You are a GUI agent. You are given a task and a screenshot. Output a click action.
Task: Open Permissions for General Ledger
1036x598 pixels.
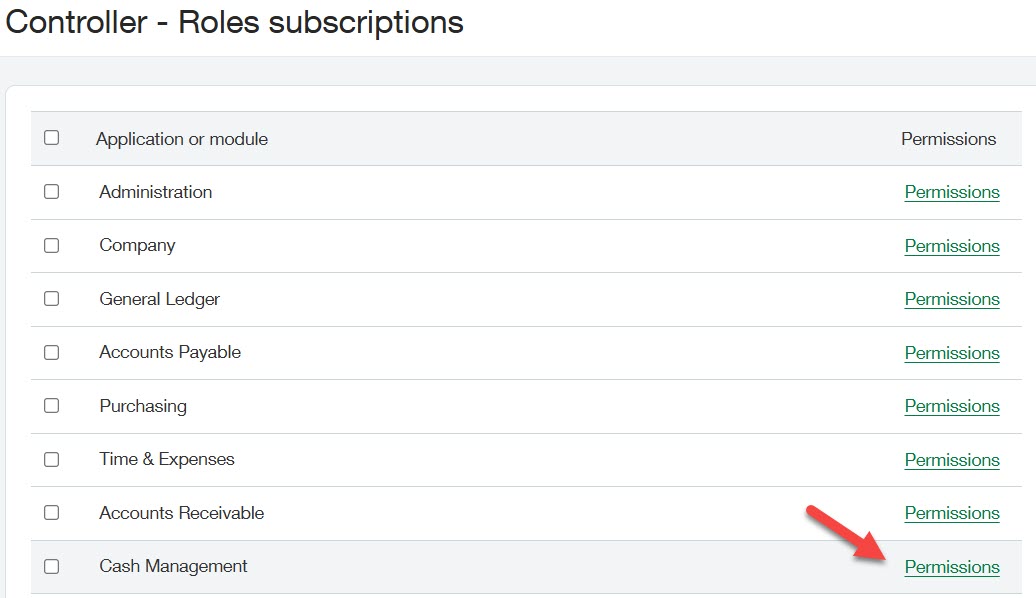(951, 299)
